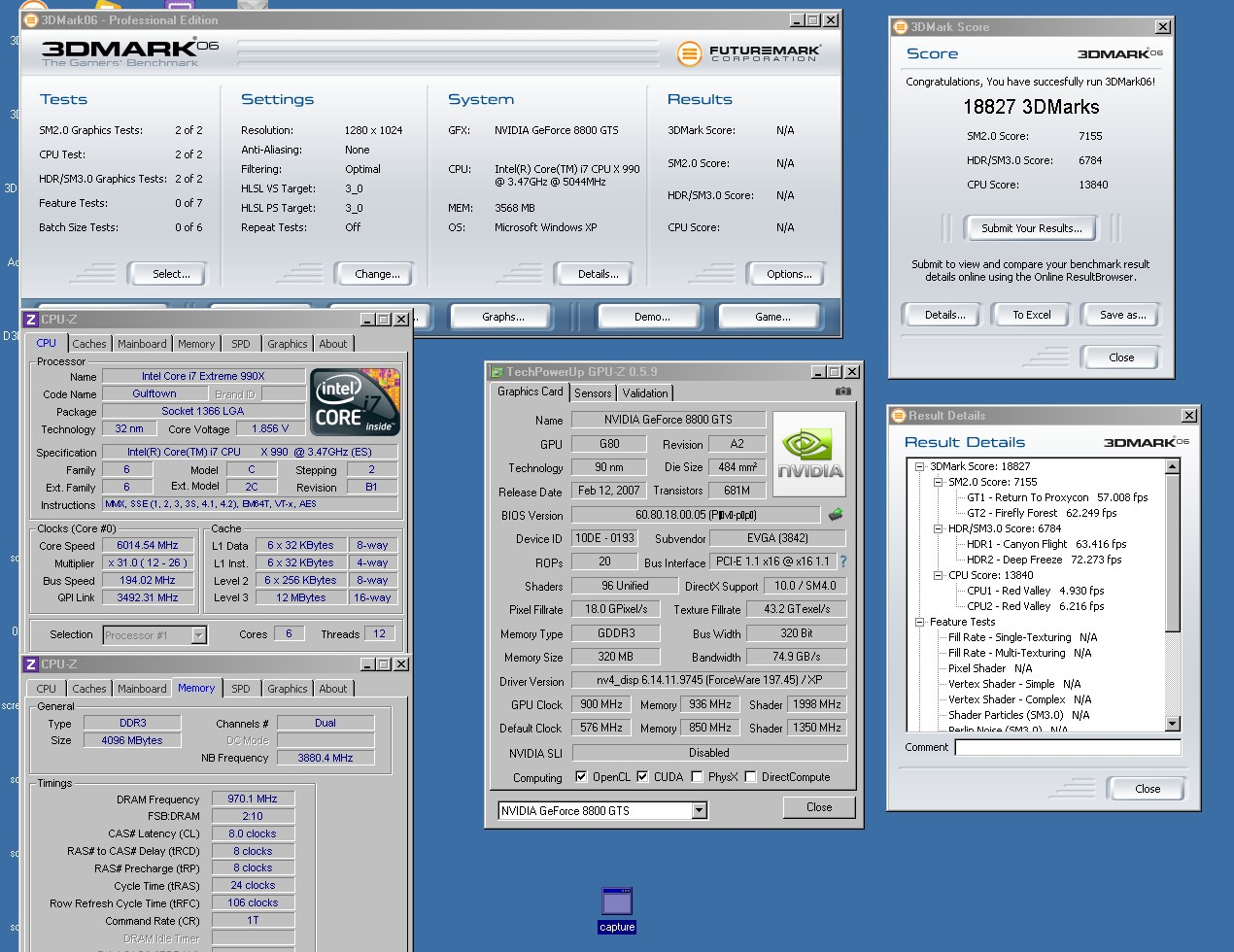Click Close in the GPU-Z window
Viewport: 1234px width, 952px height.
pos(819,807)
